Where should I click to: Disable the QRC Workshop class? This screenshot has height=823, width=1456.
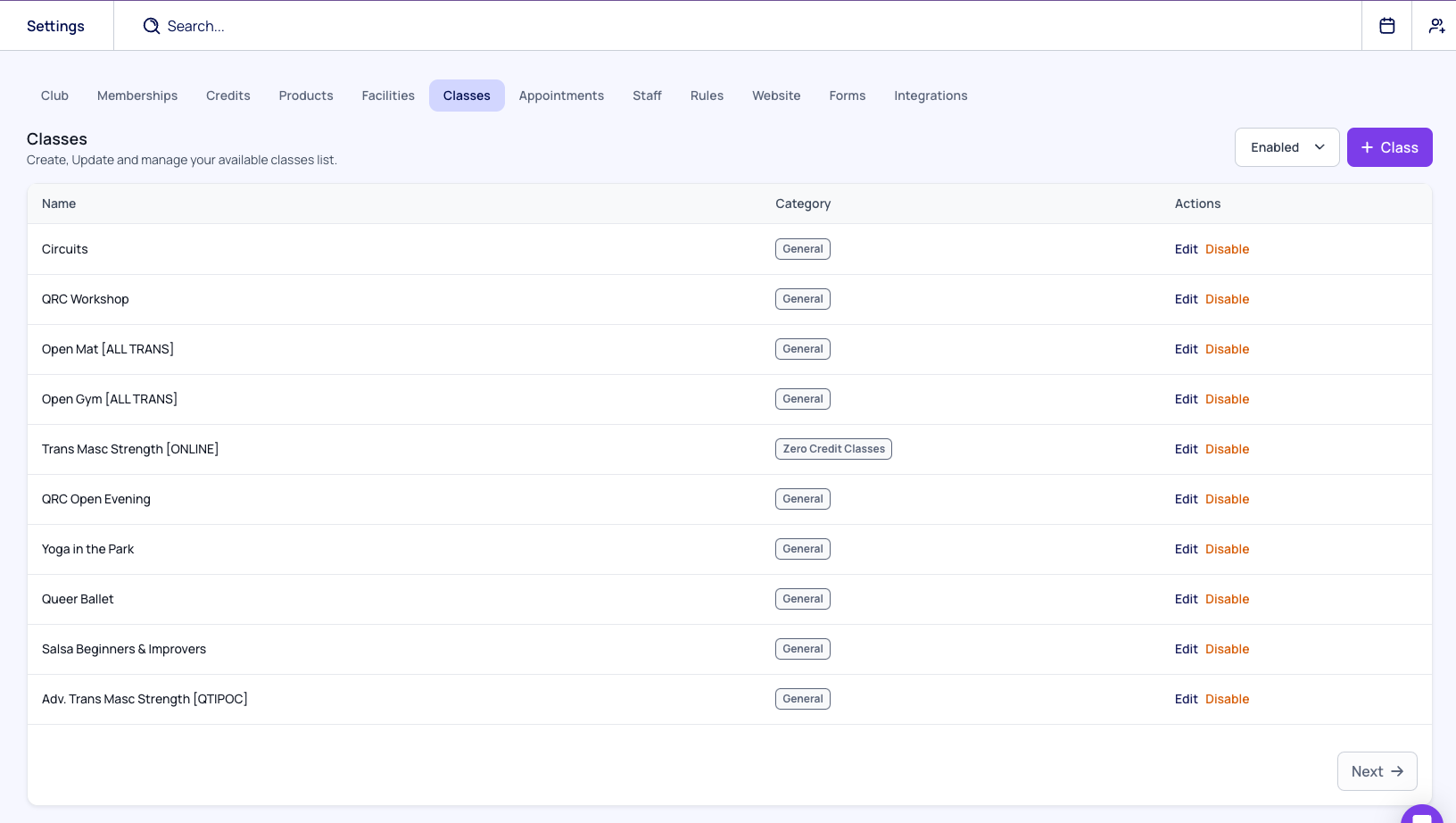click(x=1227, y=299)
